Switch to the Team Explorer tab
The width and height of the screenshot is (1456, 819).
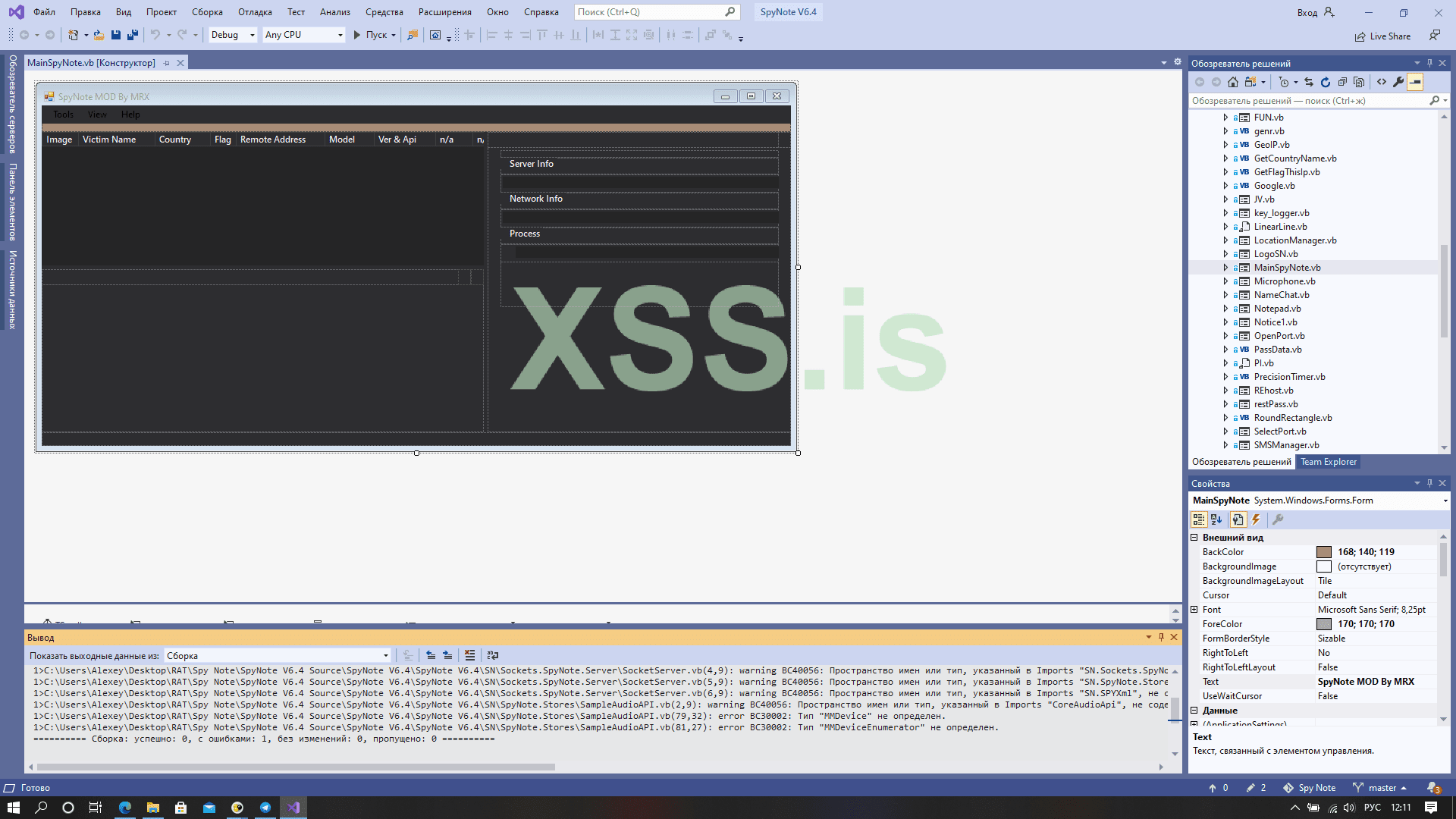[1328, 462]
